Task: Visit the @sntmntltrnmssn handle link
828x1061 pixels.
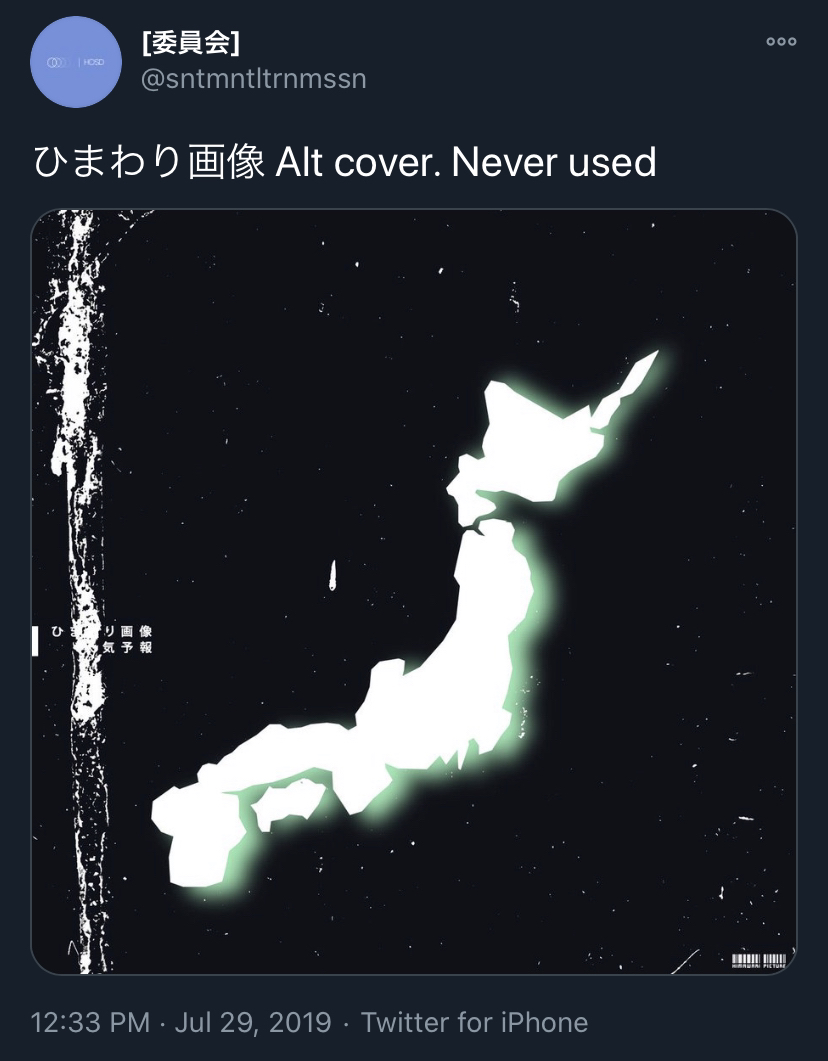Action: tap(254, 79)
